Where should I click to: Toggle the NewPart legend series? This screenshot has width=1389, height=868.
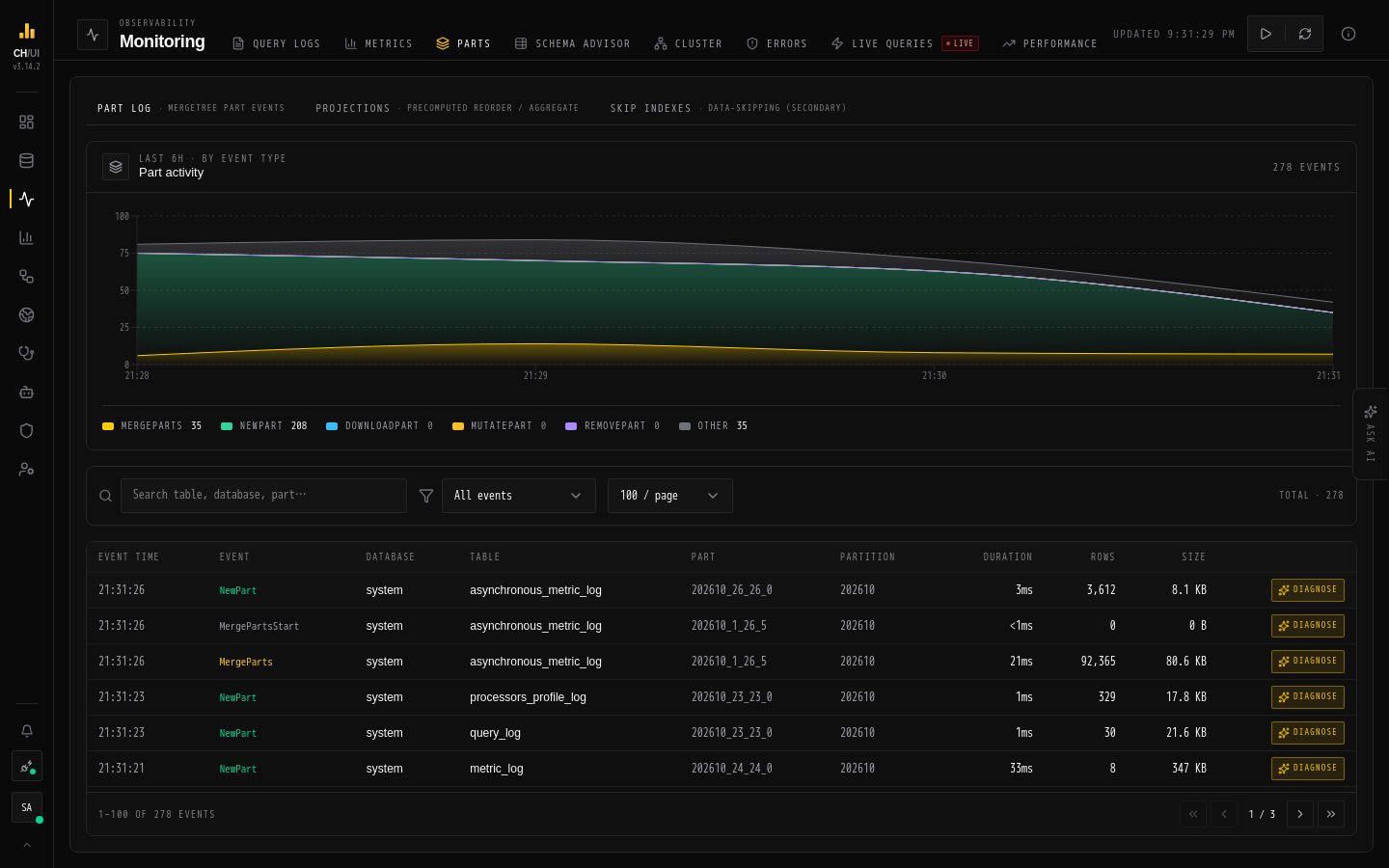pyautogui.click(x=263, y=426)
